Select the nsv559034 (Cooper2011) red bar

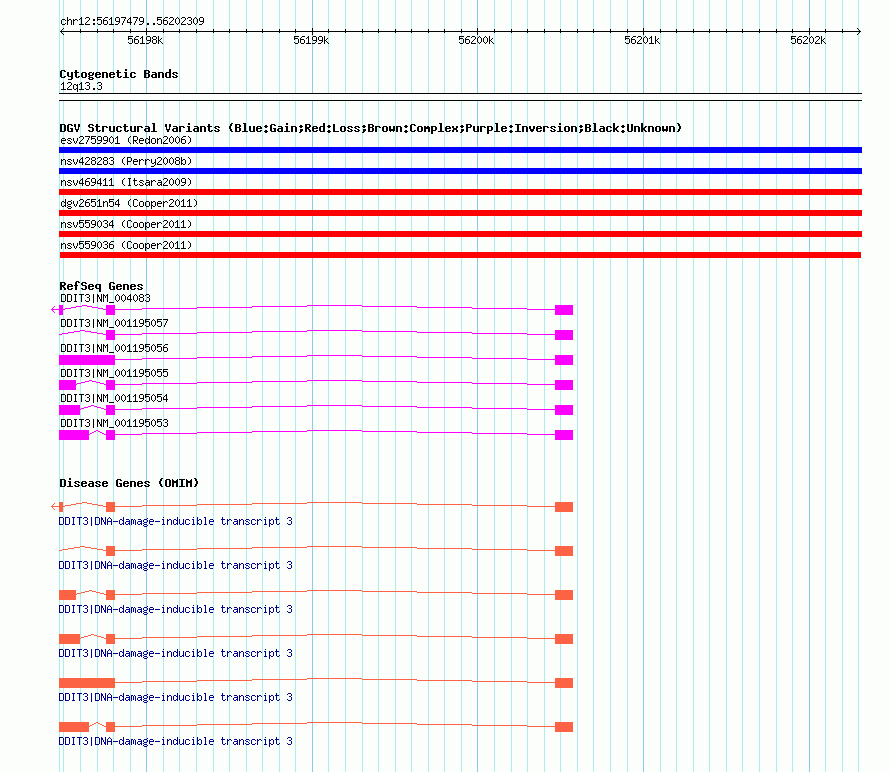pyautogui.click(x=460, y=234)
